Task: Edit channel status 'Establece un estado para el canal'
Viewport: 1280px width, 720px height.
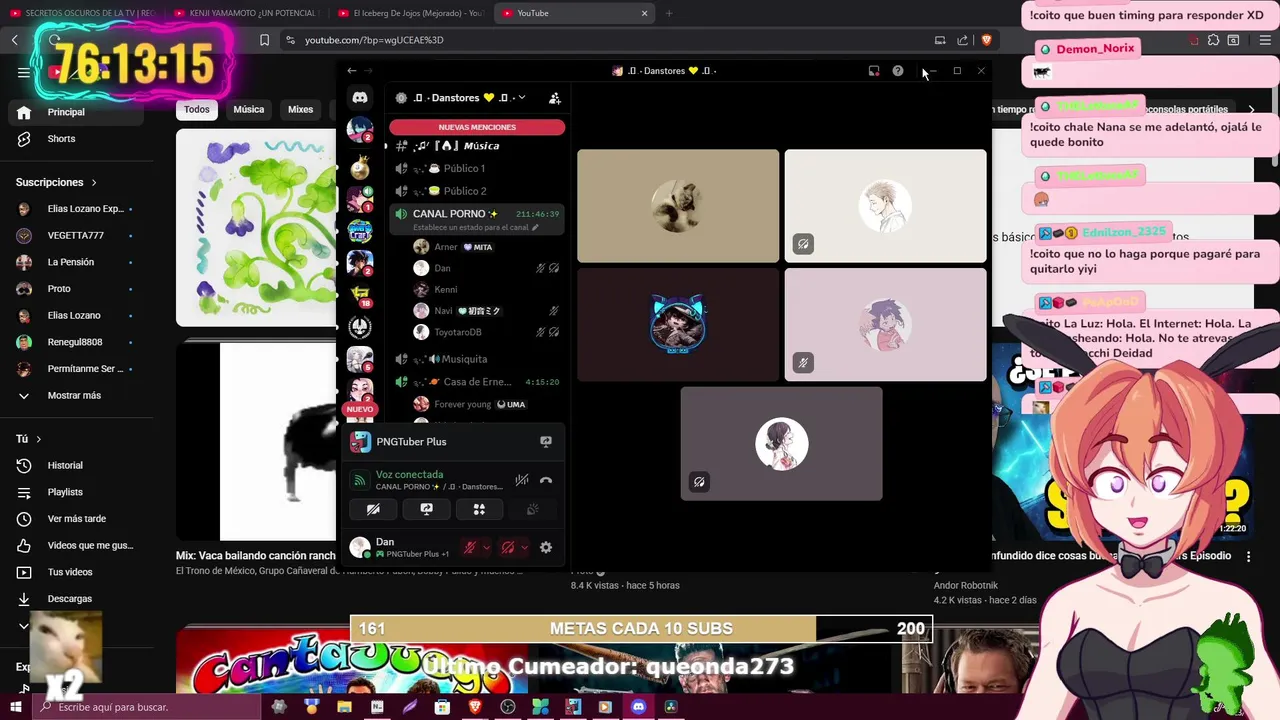Action: [475, 228]
